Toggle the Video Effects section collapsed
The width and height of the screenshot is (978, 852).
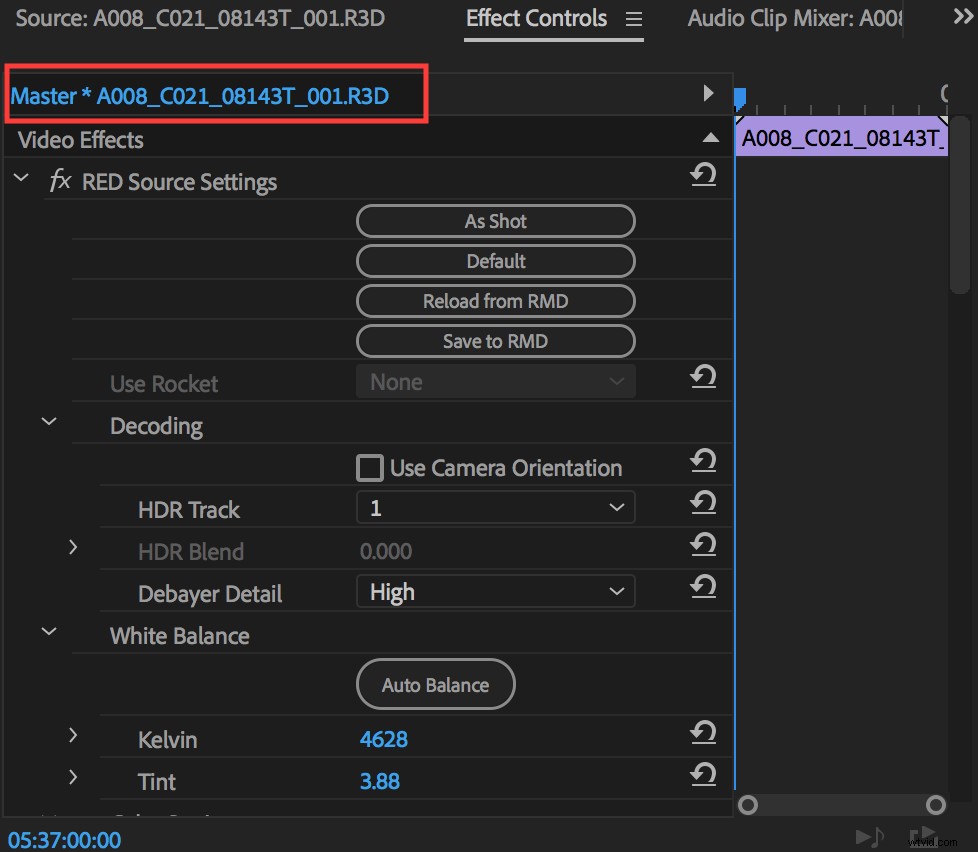click(710, 139)
